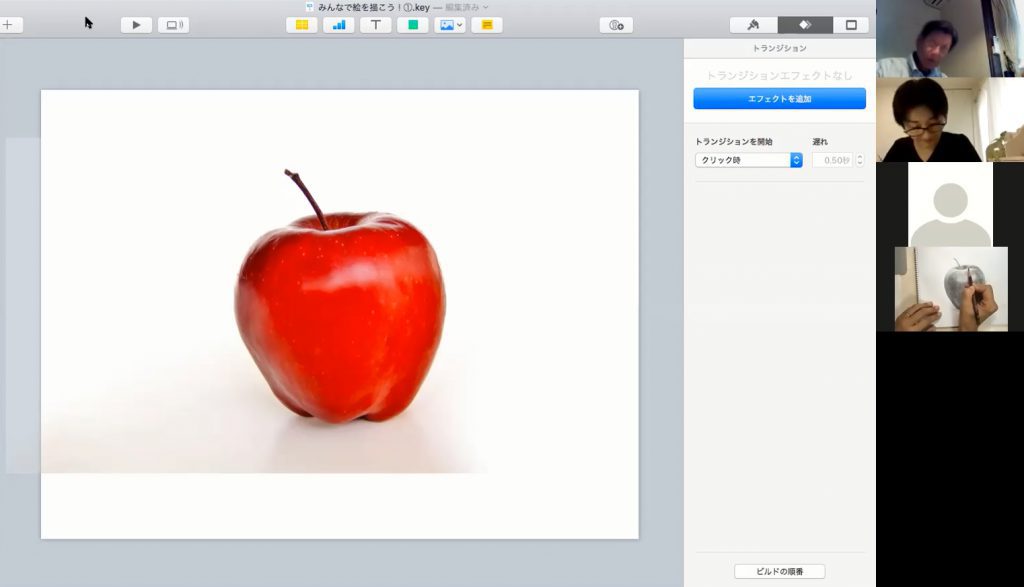Click the collaborate icon
Screen dimensions: 1024x587
tap(616, 25)
